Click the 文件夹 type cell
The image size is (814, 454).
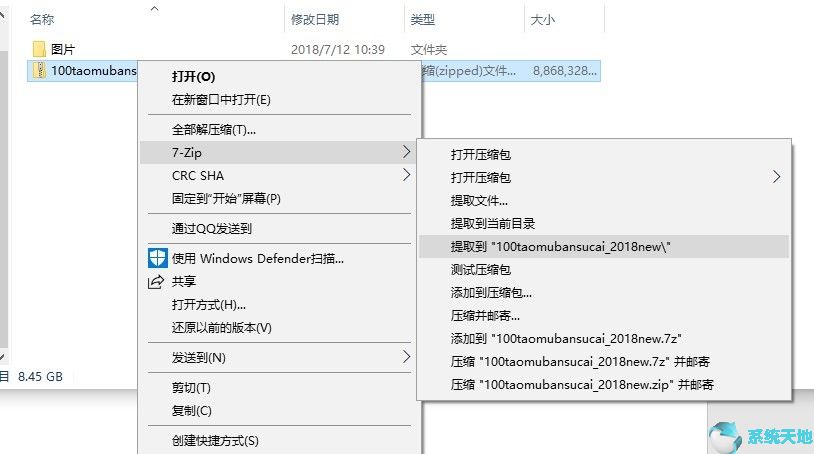point(429,50)
